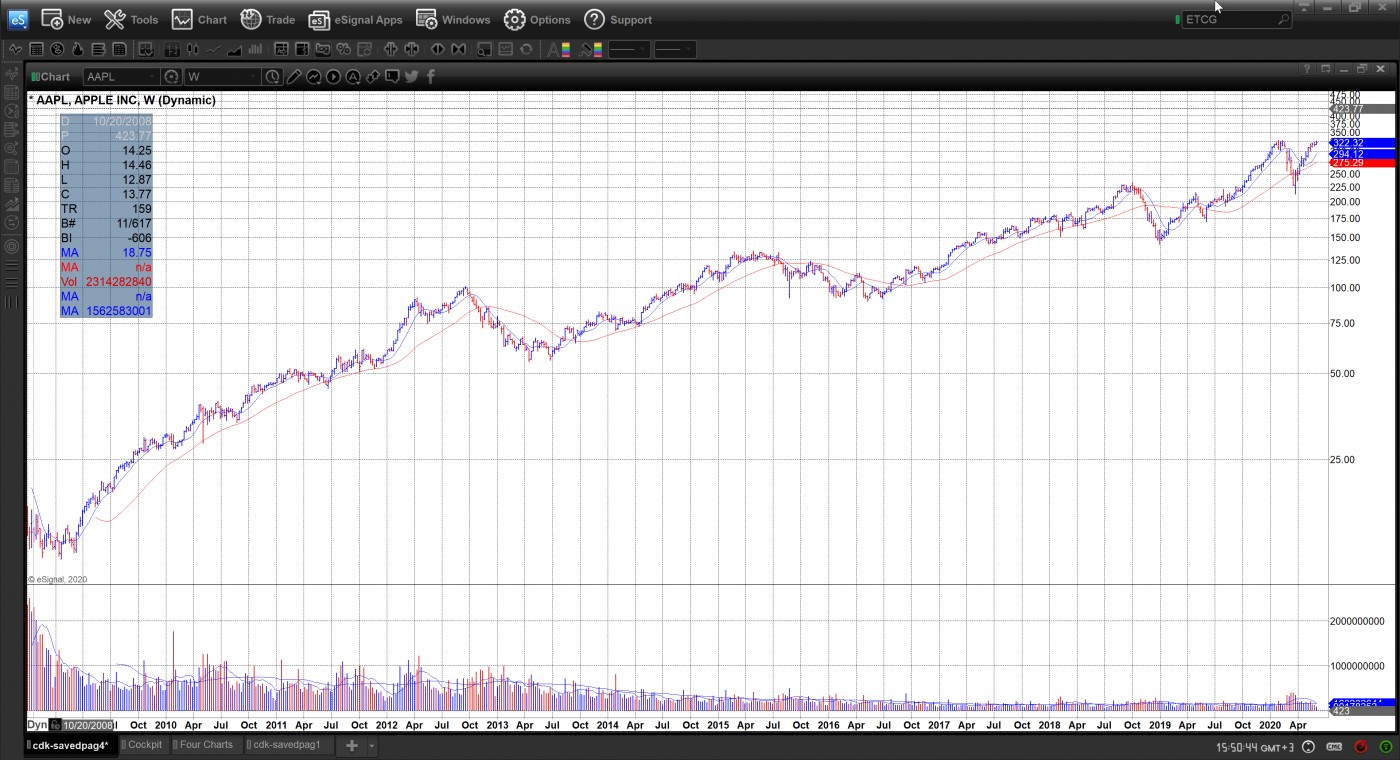This screenshot has width=1400, height=760.
Task: Click the globe news toolbar icon
Action: point(57,49)
